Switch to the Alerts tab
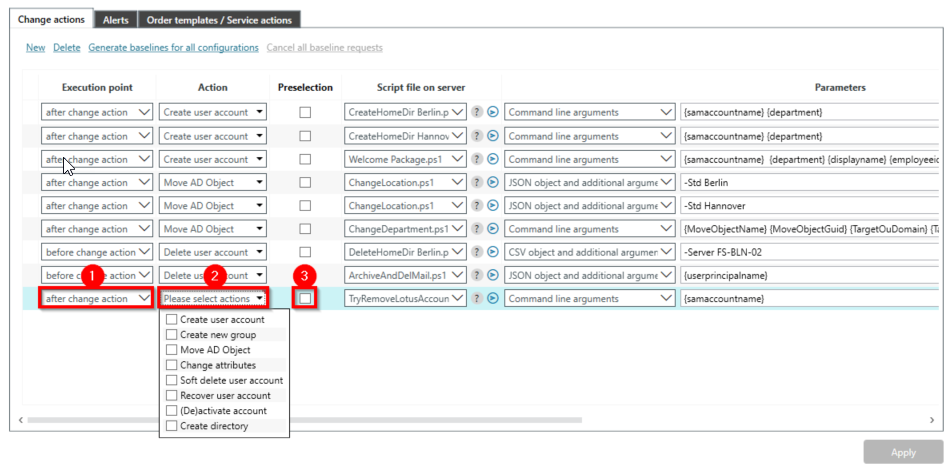This screenshot has width=952, height=470. pos(115,20)
